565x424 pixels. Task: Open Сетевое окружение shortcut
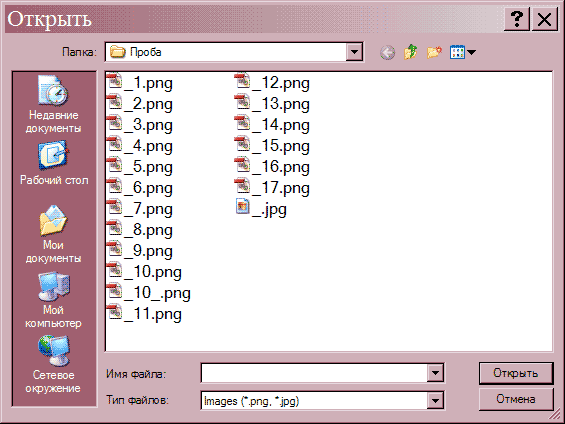[54, 365]
